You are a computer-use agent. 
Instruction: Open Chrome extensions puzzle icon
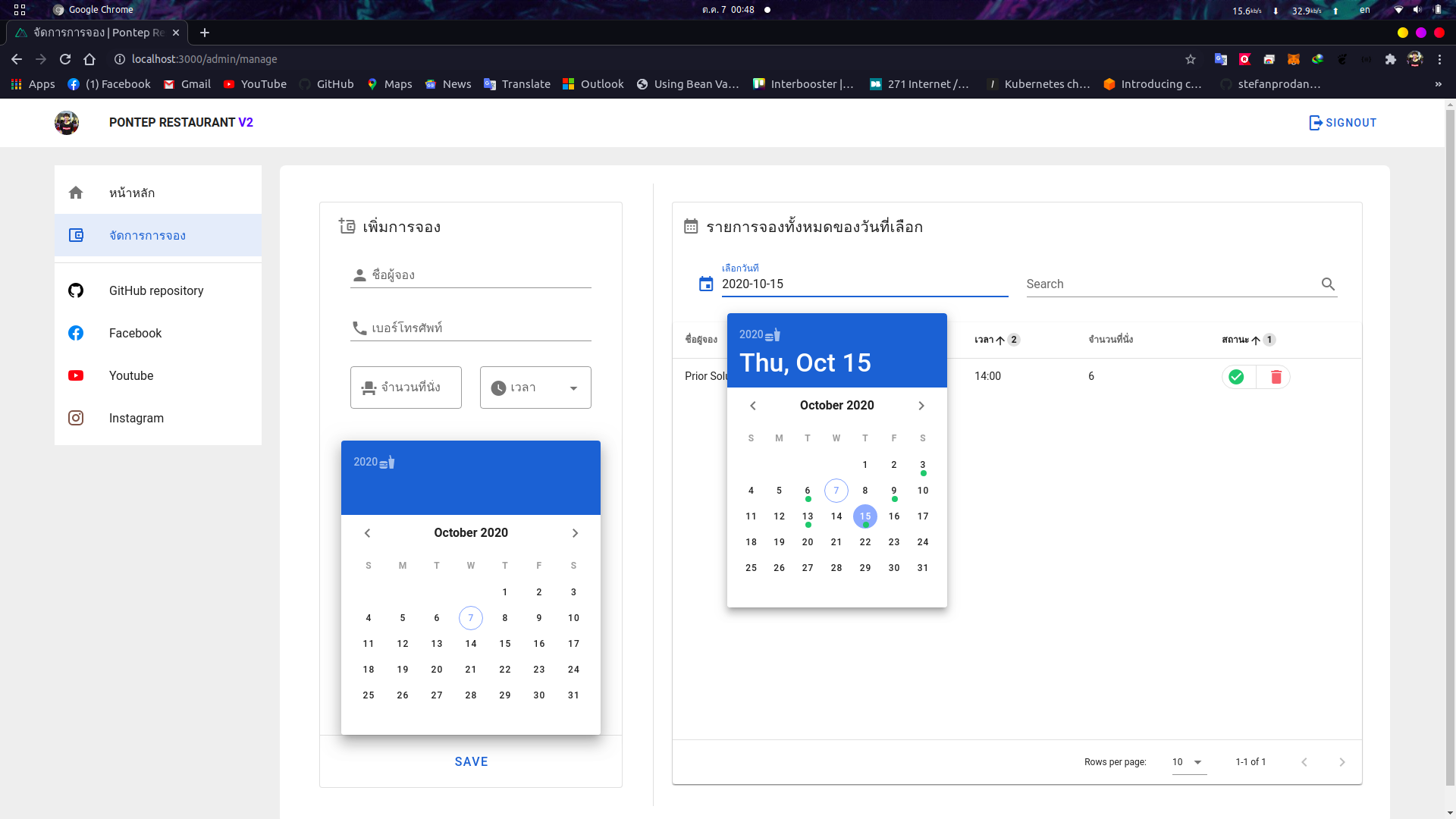click(x=1391, y=59)
